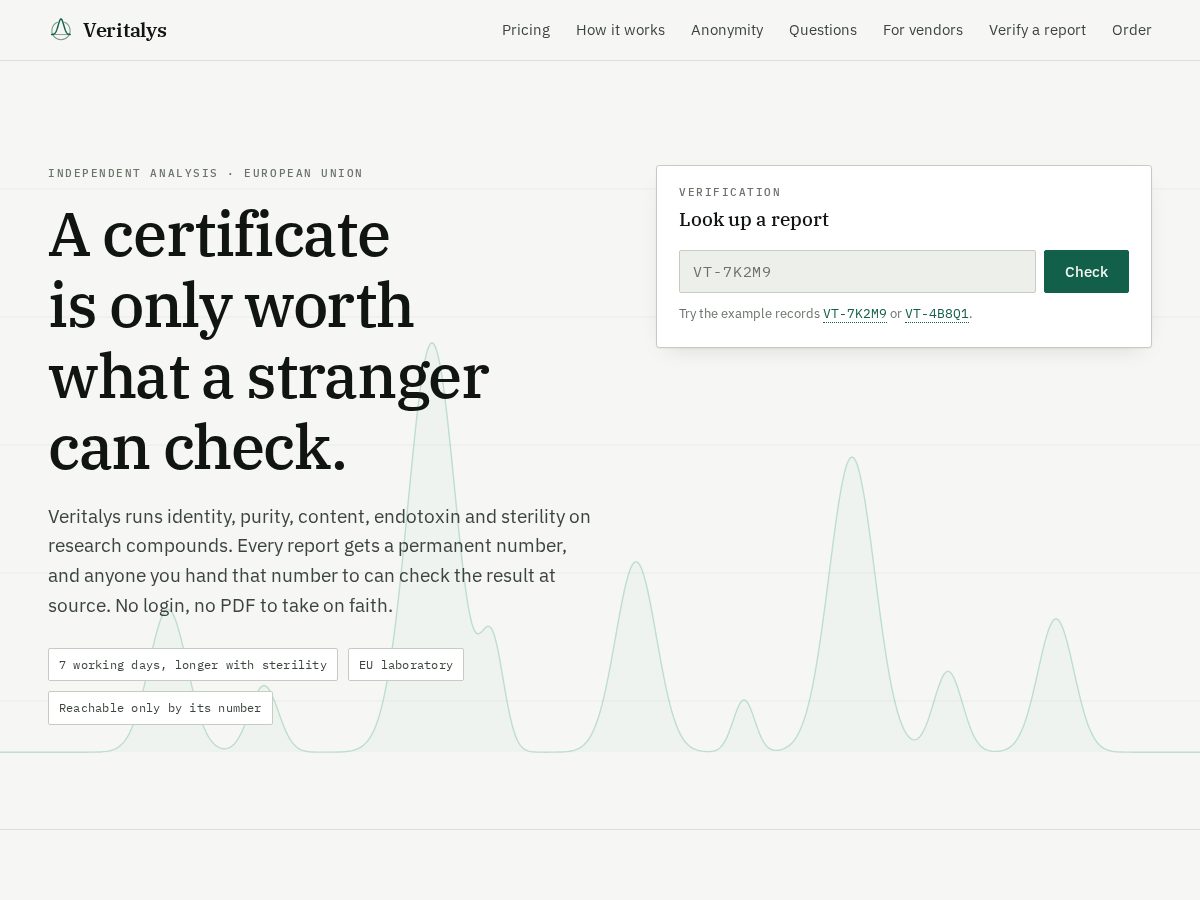Viewport: 1200px width, 900px height.
Task: Click the Veritalys triangle logo icon
Action: coord(61,30)
